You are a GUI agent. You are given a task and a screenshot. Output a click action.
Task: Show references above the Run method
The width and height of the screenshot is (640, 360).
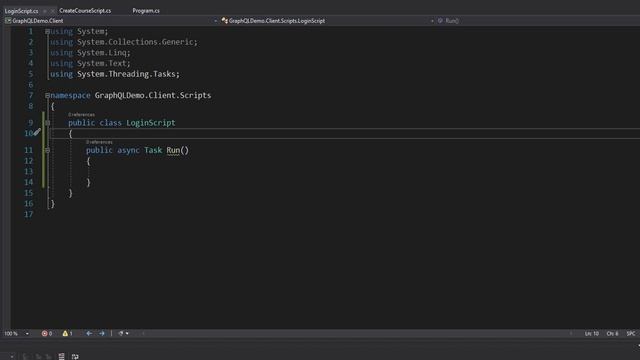pos(99,142)
